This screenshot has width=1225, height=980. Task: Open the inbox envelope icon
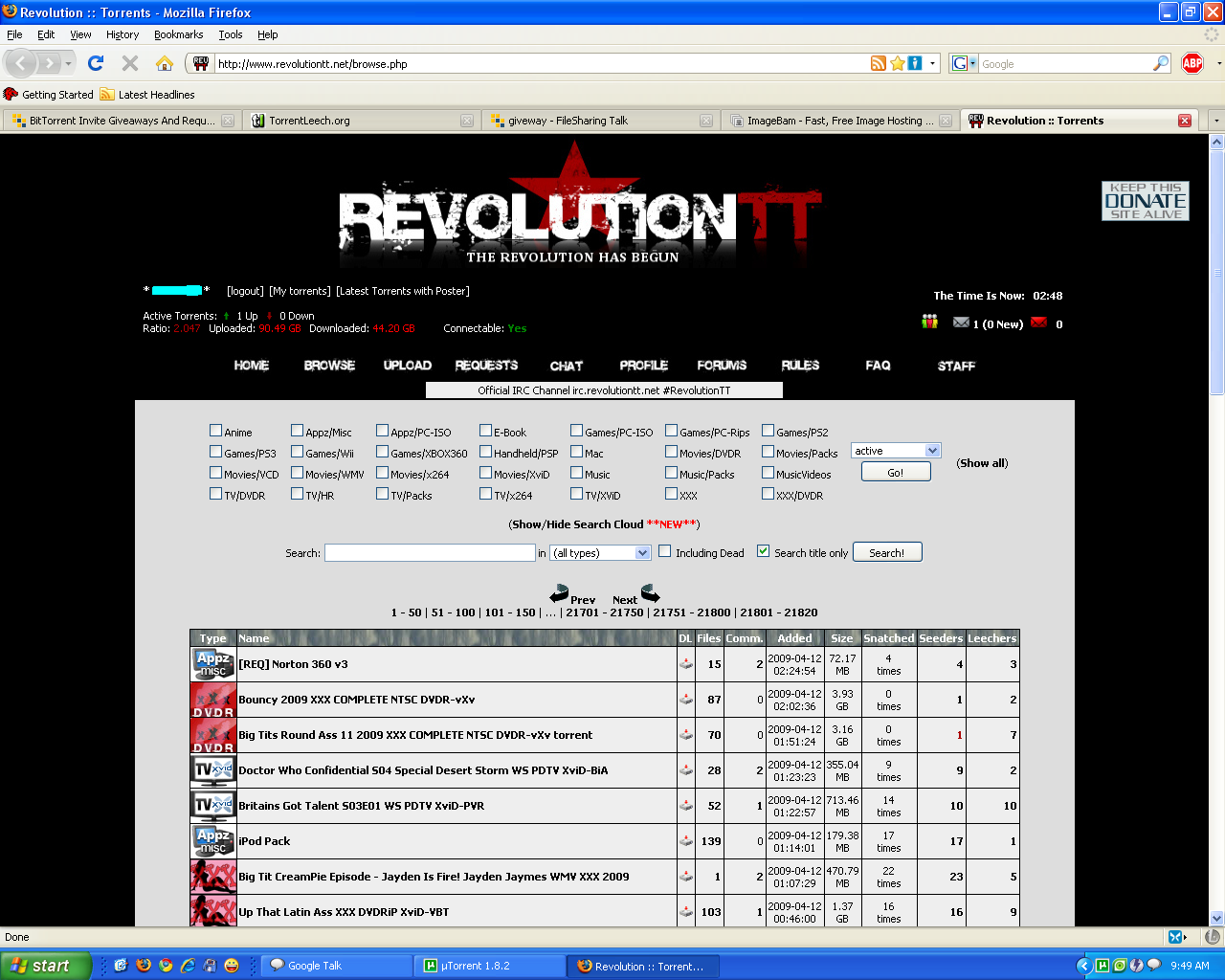pyautogui.click(x=961, y=323)
